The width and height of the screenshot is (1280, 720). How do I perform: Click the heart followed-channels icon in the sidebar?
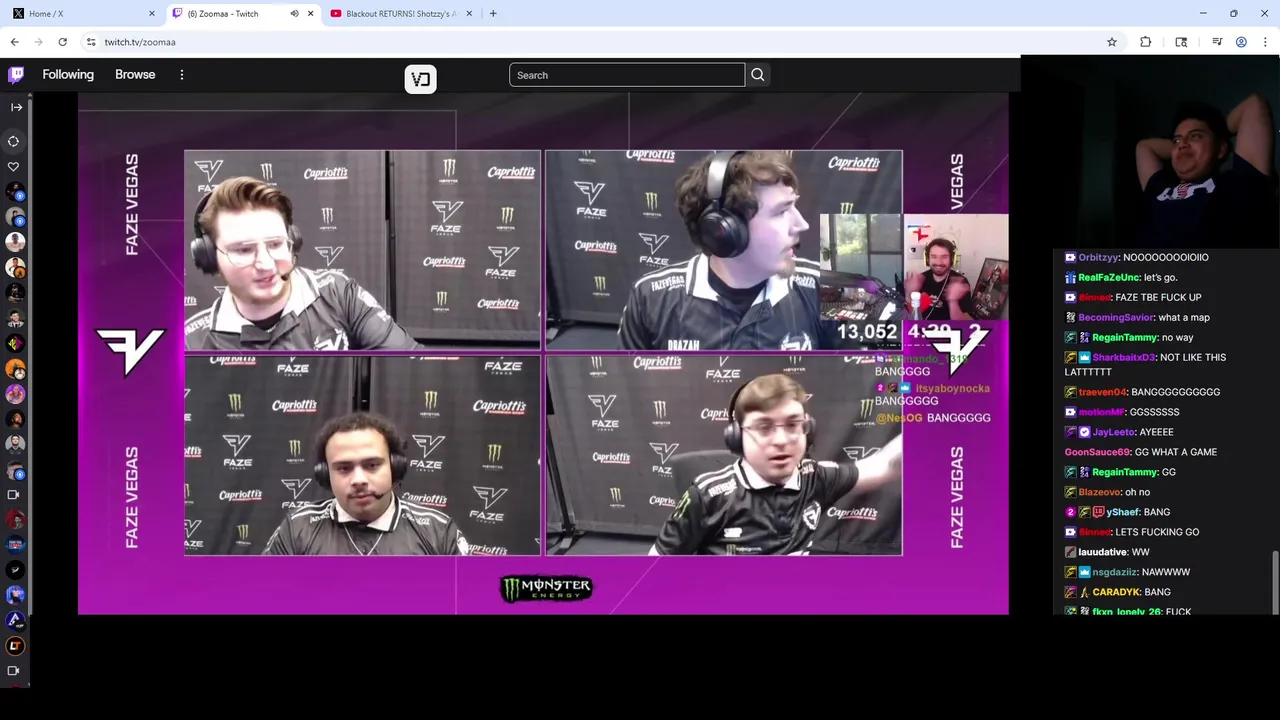14,167
